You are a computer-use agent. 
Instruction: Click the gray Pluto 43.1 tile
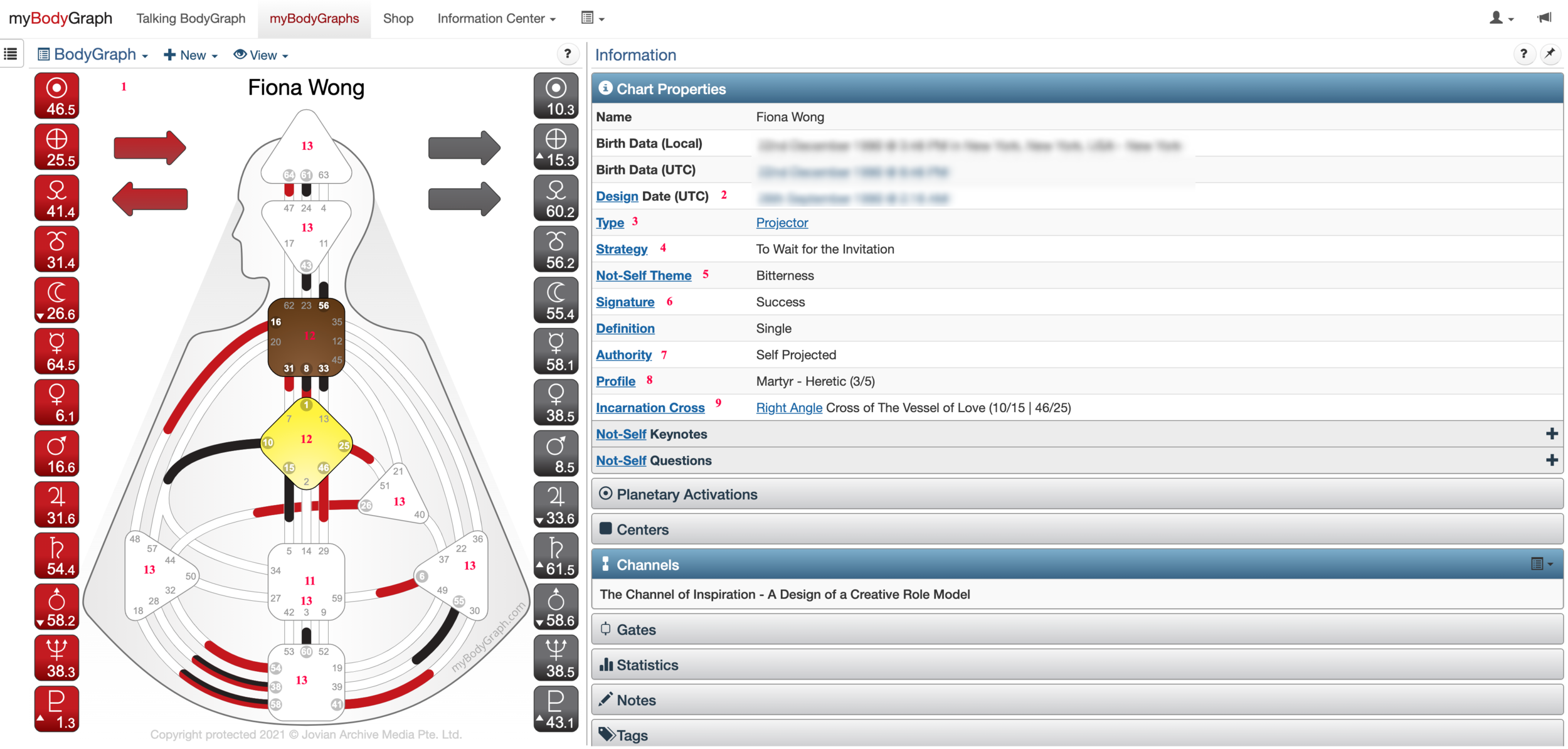pyautogui.click(x=556, y=709)
